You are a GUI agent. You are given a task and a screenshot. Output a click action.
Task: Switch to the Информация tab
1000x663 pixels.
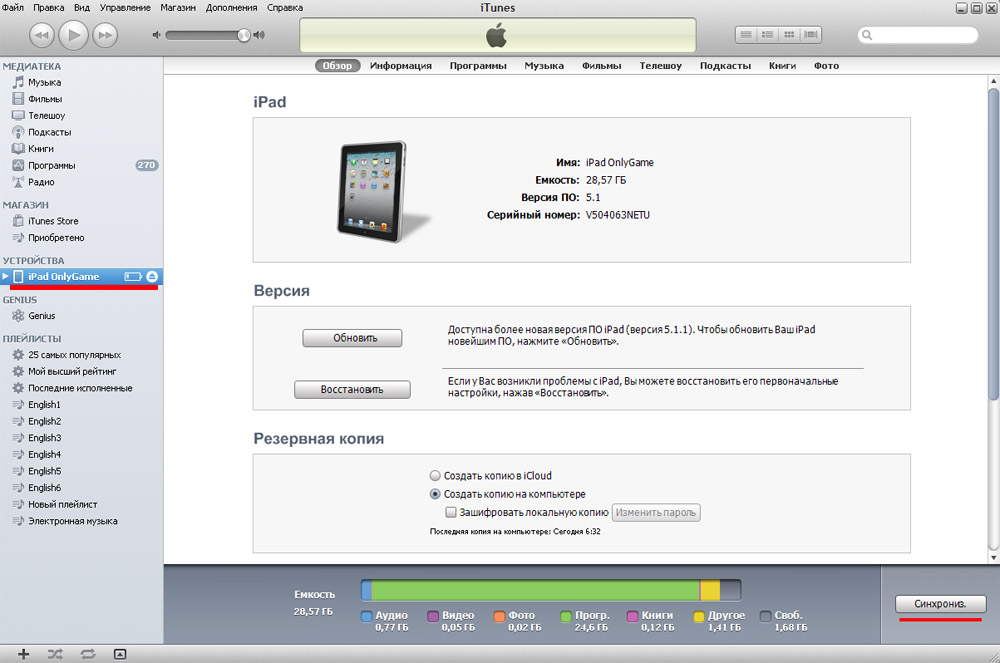coord(401,66)
